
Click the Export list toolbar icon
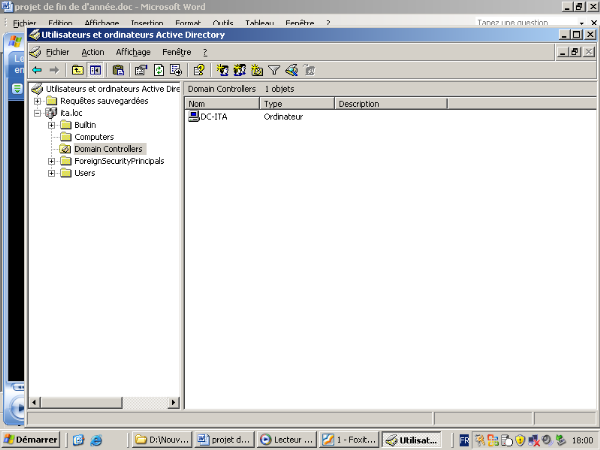(176, 70)
